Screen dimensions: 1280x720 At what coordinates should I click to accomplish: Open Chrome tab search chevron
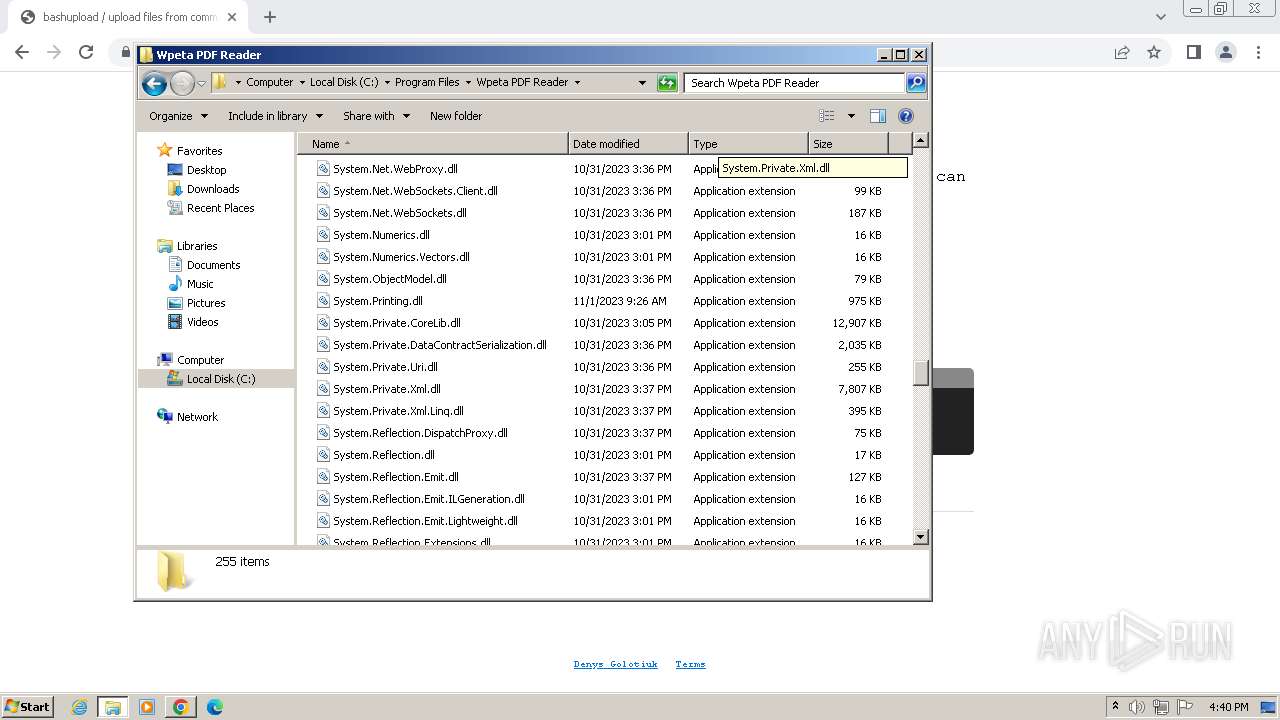click(1160, 17)
